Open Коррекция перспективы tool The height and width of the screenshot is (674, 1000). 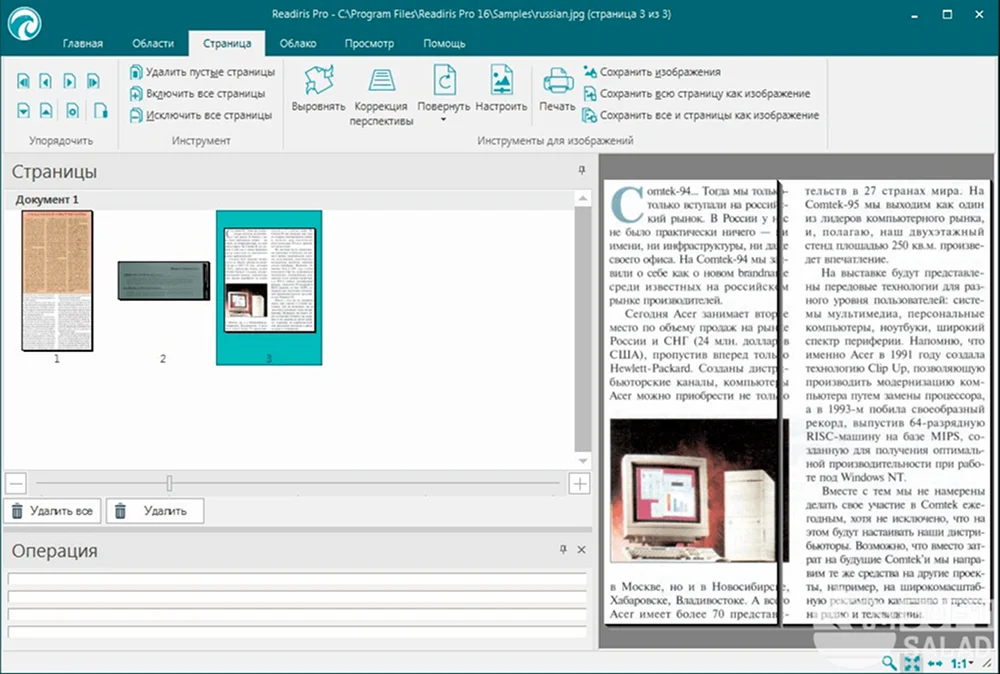coord(381,96)
